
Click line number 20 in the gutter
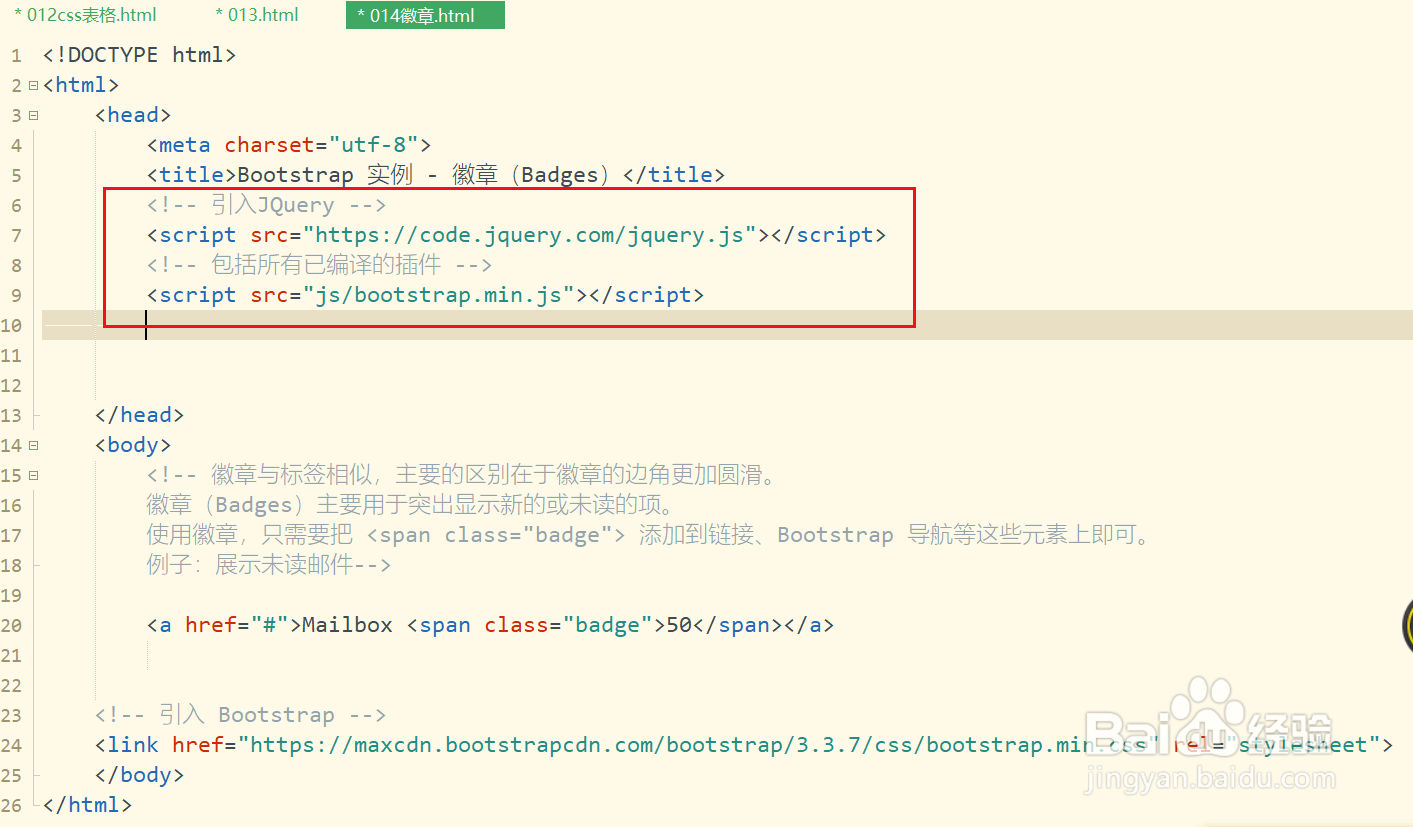11,625
